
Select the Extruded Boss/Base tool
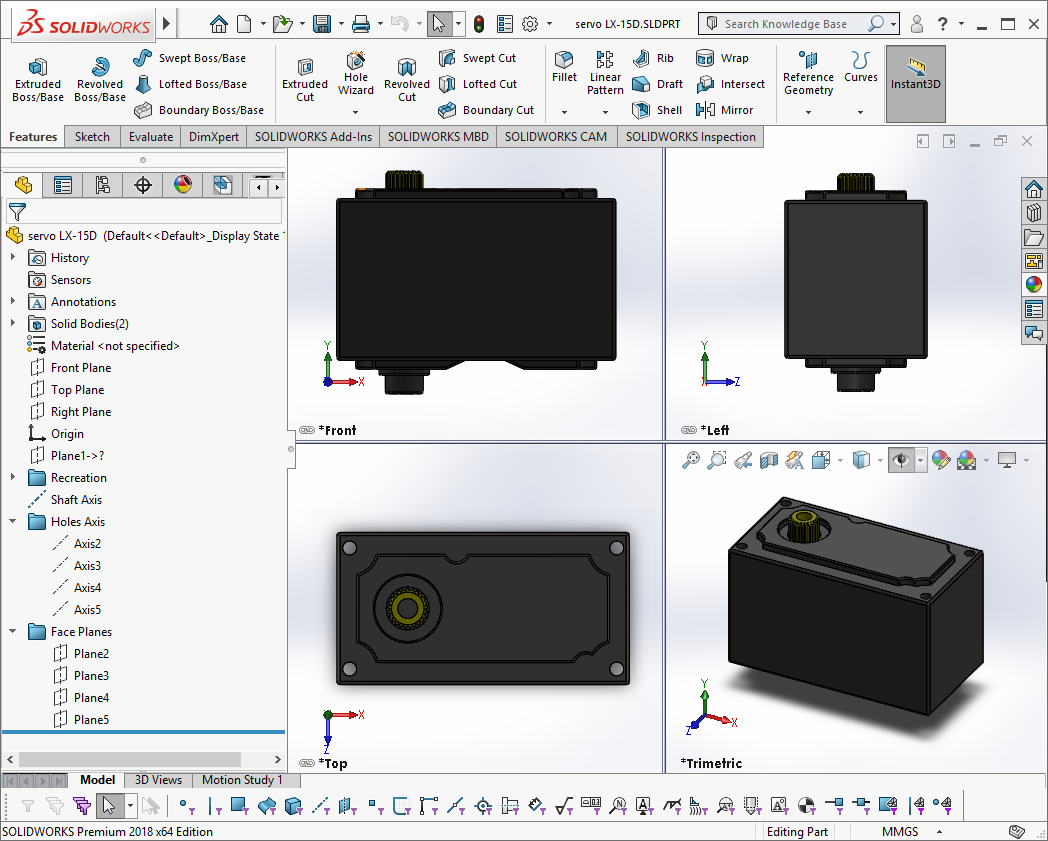pyautogui.click(x=38, y=80)
